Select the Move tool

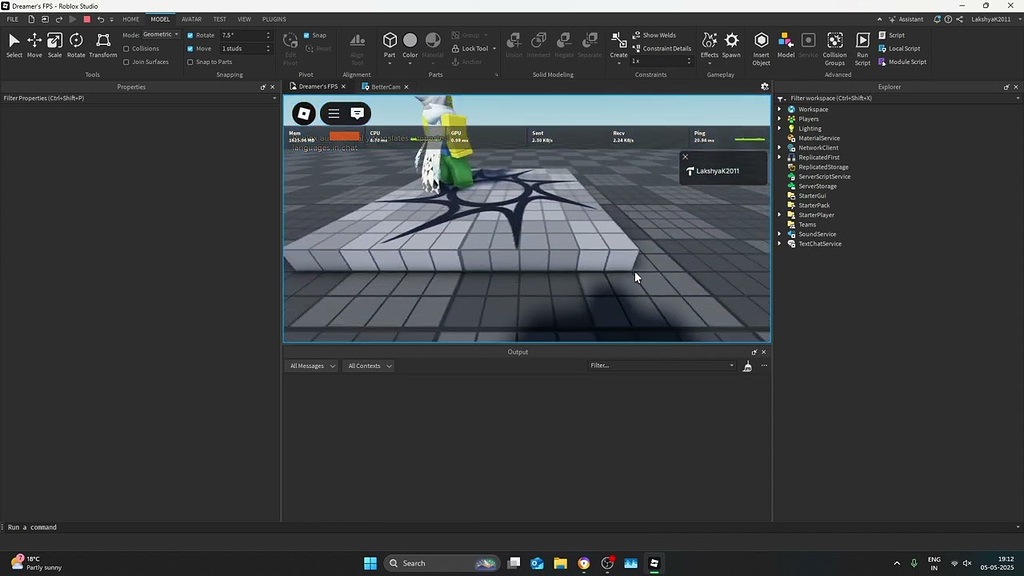(x=33, y=41)
